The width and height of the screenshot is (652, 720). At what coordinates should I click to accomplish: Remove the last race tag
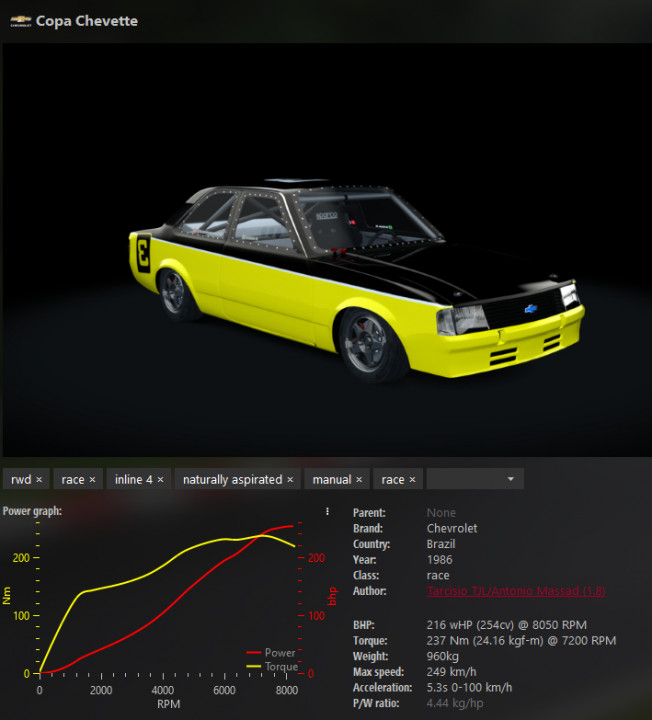tap(412, 479)
